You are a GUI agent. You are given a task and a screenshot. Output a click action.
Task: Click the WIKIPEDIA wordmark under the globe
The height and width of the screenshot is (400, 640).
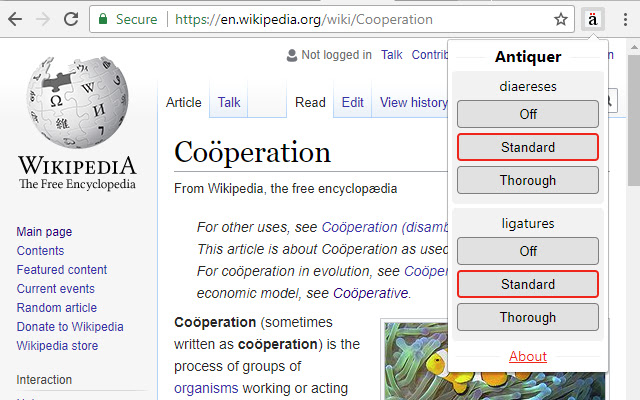pos(77,166)
